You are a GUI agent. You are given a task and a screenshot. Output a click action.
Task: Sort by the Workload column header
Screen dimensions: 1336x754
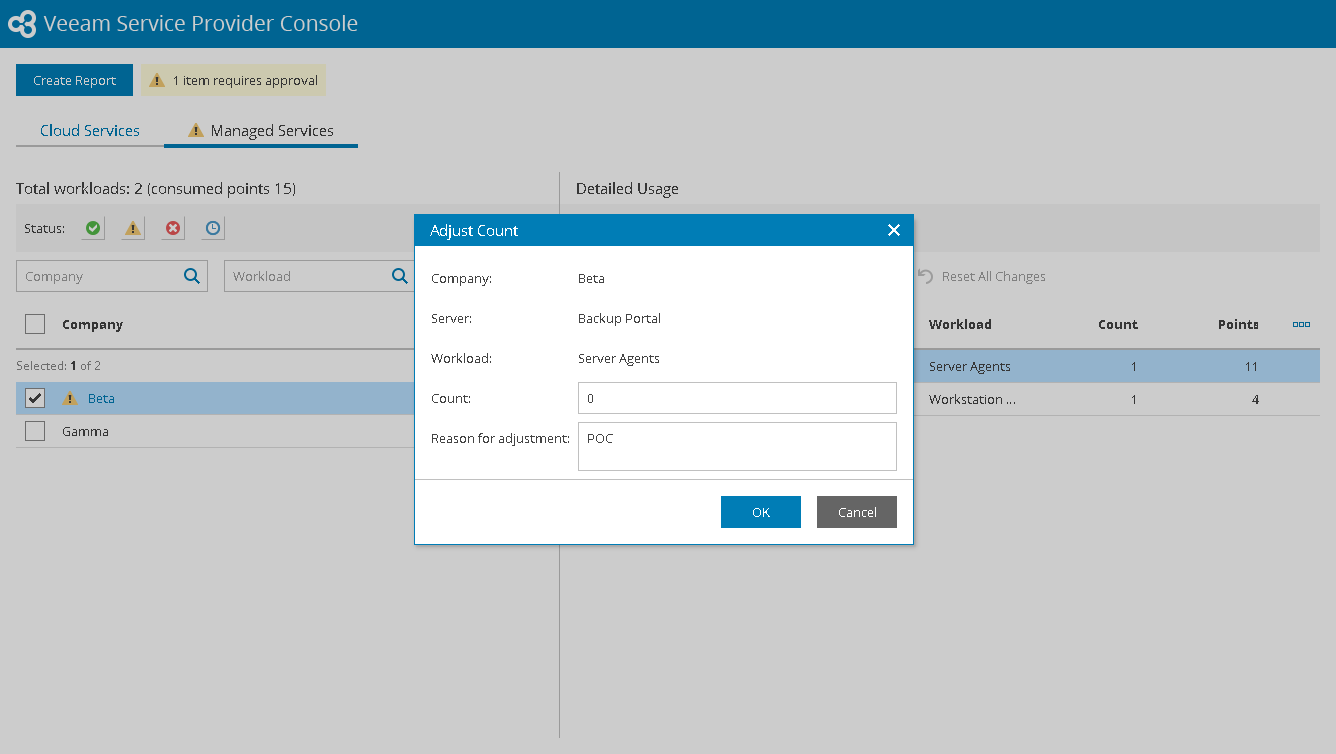[x=960, y=324]
